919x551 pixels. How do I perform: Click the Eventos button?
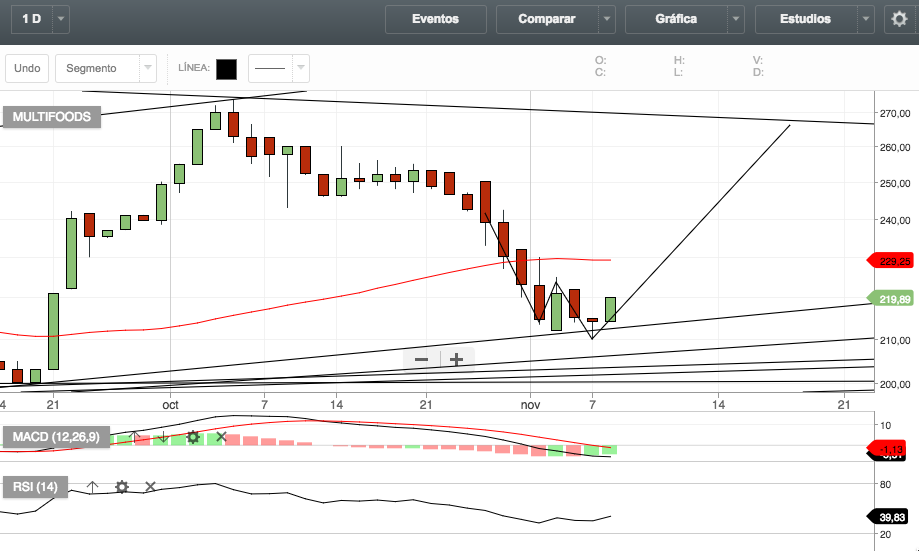pos(435,19)
